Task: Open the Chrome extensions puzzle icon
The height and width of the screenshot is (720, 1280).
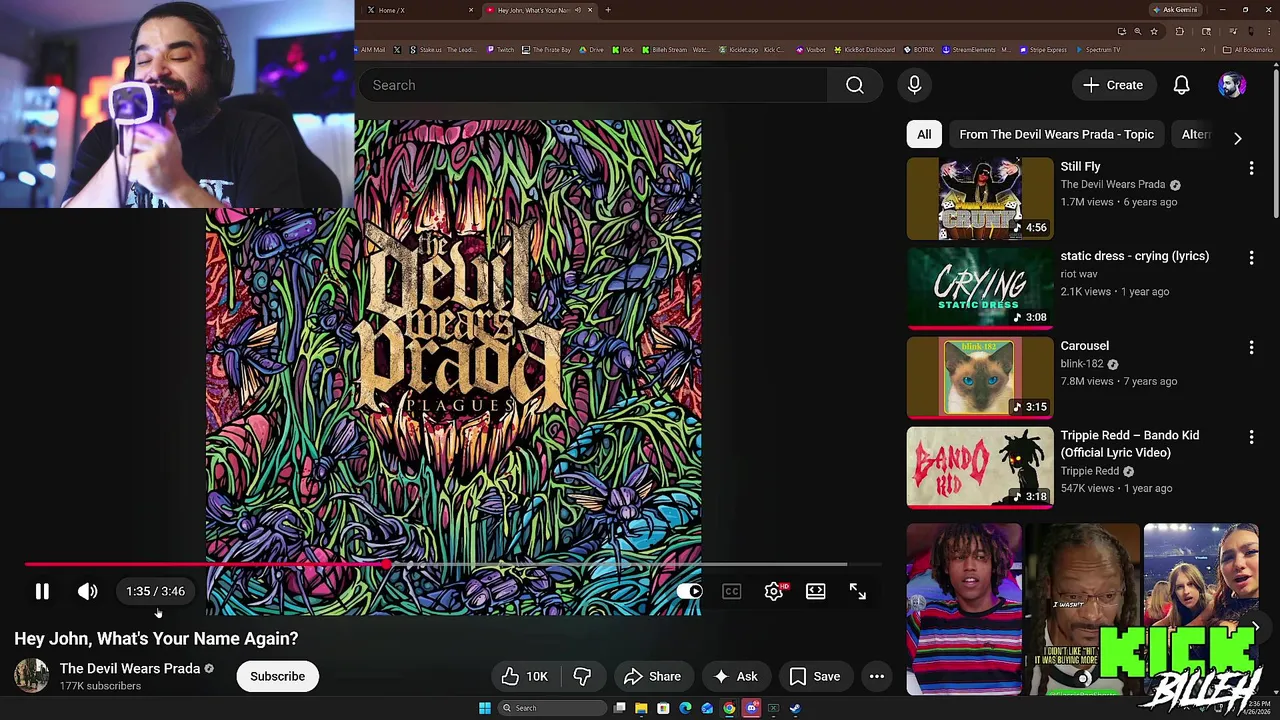Action: point(1180,31)
